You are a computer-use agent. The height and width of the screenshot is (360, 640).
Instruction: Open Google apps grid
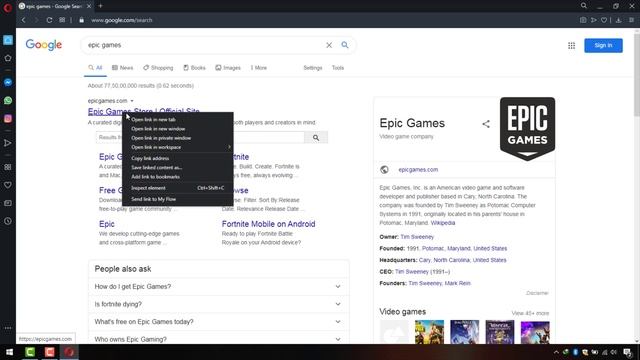coord(571,46)
